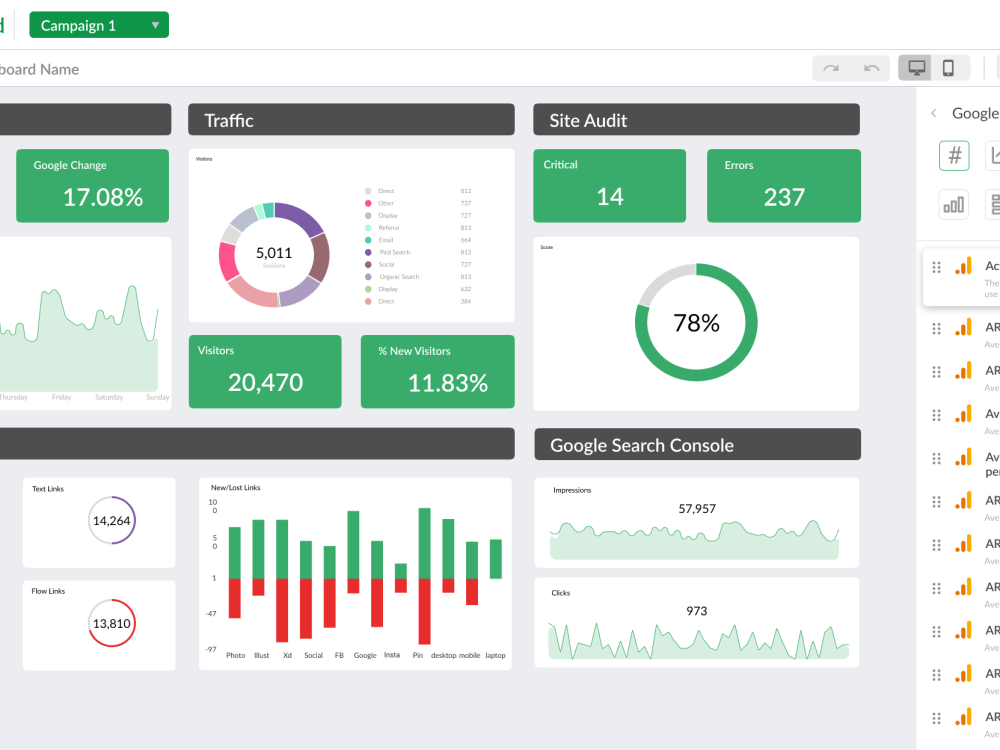Grab the drag handle of the 'Av pe' metric

click(936, 459)
